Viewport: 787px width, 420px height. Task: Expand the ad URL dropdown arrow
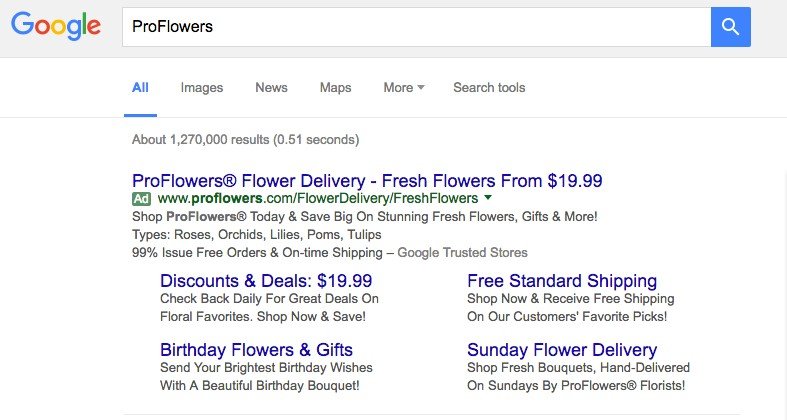tap(488, 198)
